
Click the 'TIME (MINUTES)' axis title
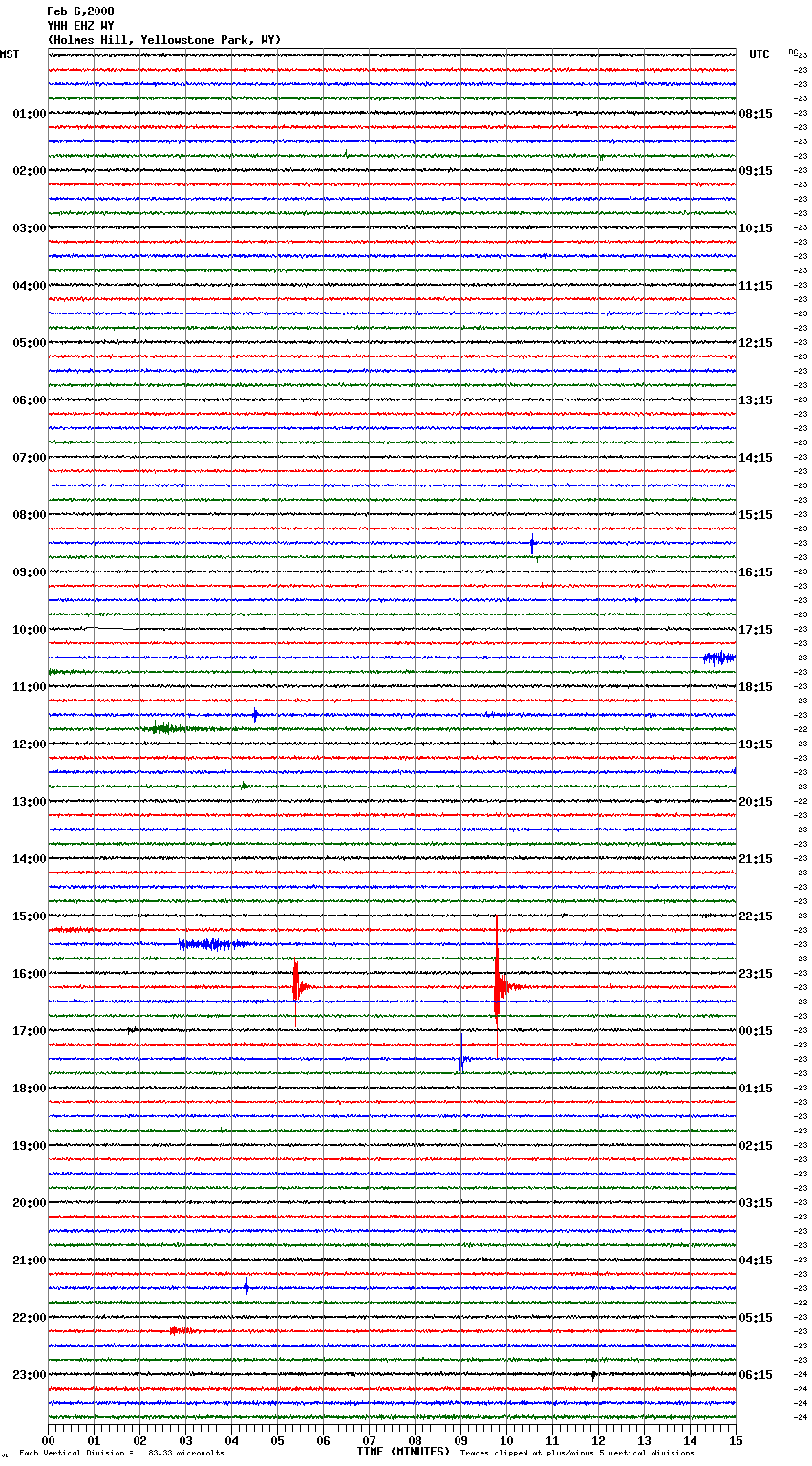(403, 1452)
